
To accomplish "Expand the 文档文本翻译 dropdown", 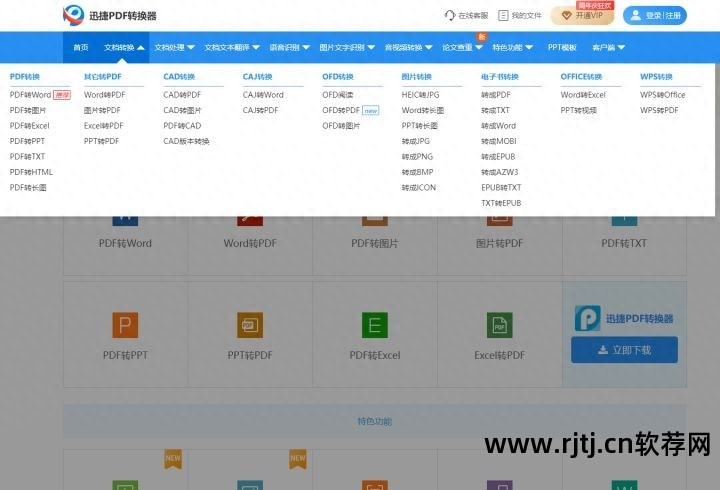I will tap(232, 47).
